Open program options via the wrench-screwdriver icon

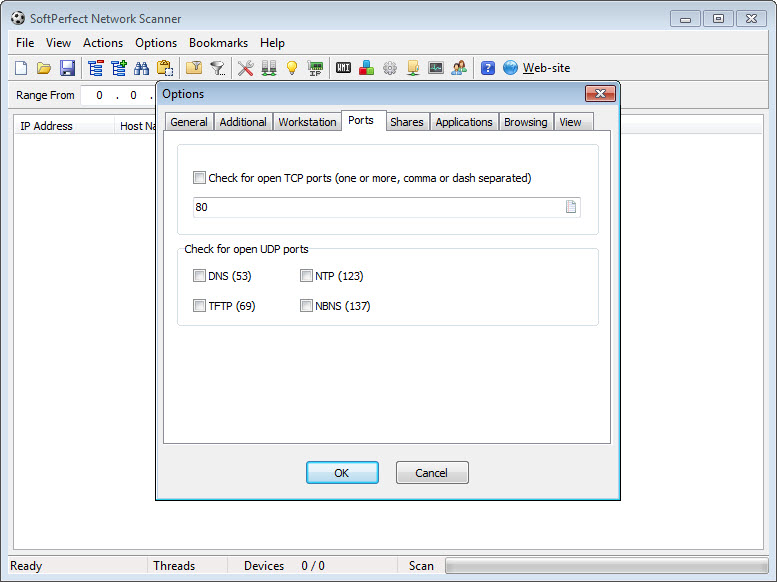tap(245, 68)
